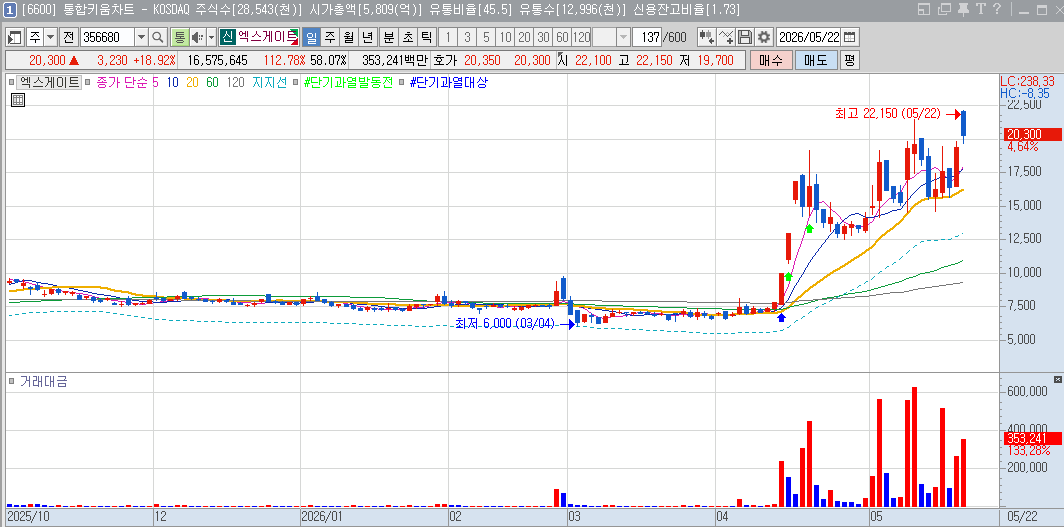The width and height of the screenshot is (1064, 527).
Task: Open stock search with magnifier icon
Action: (x=157, y=37)
